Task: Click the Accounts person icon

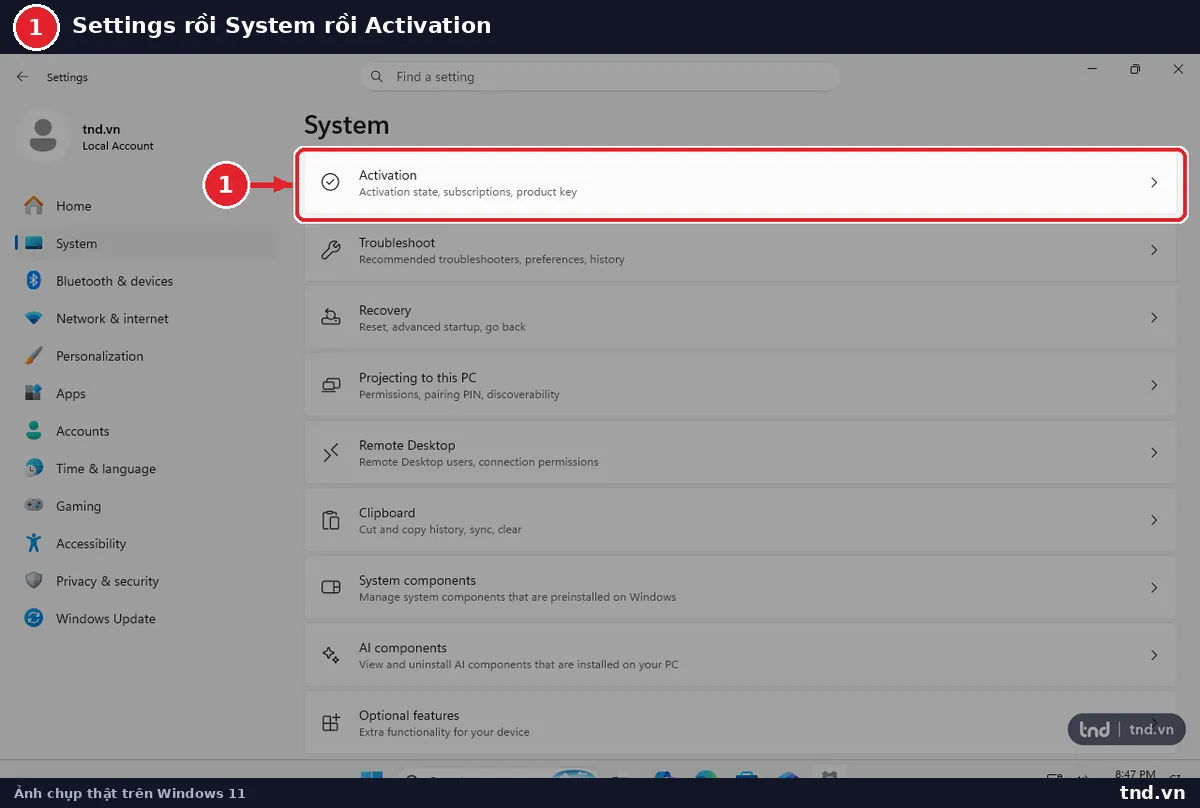Action: (34, 431)
